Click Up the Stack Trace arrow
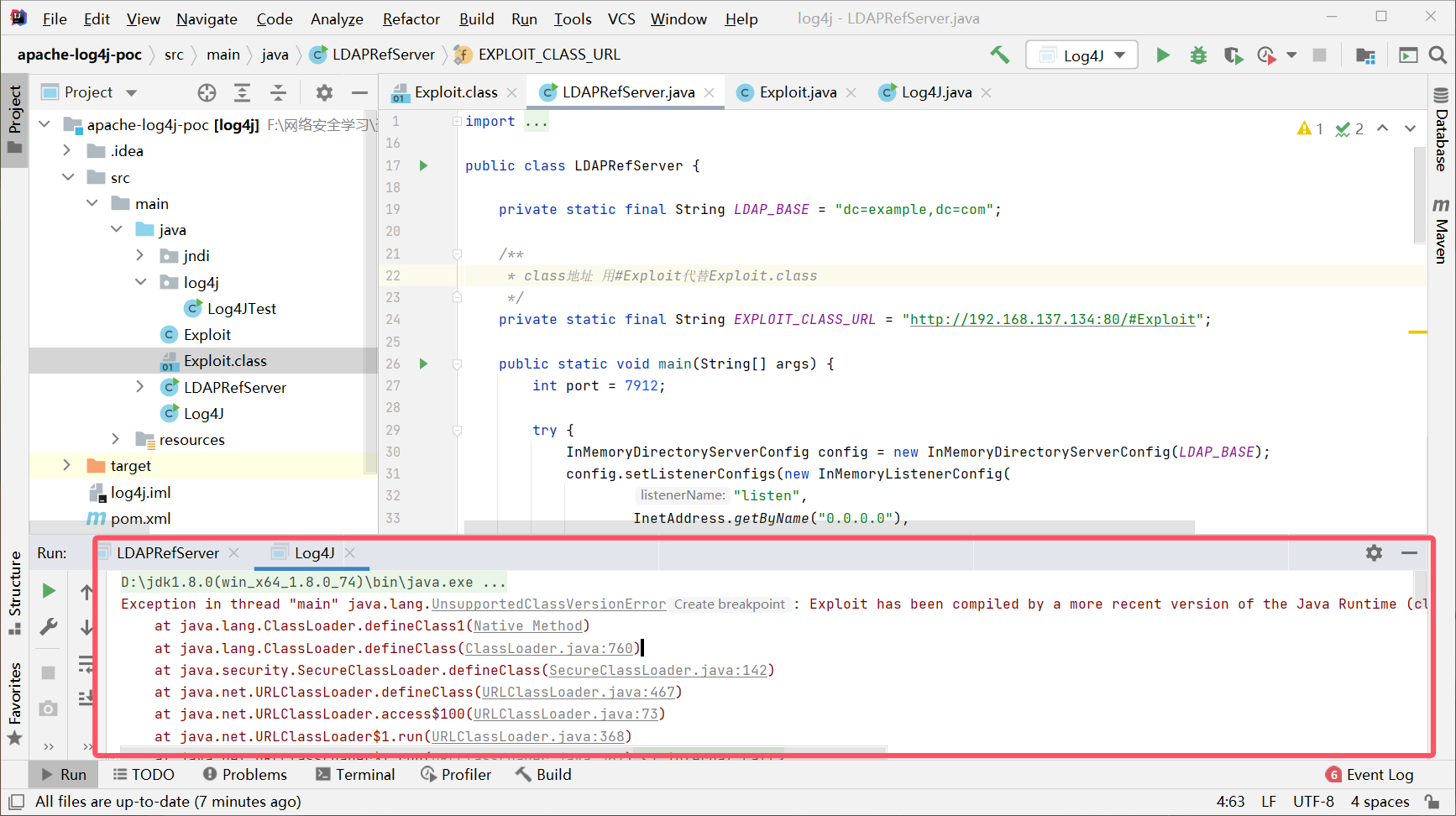Image resolution: width=1456 pixels, height=816 pixels. tap(86, 593)
